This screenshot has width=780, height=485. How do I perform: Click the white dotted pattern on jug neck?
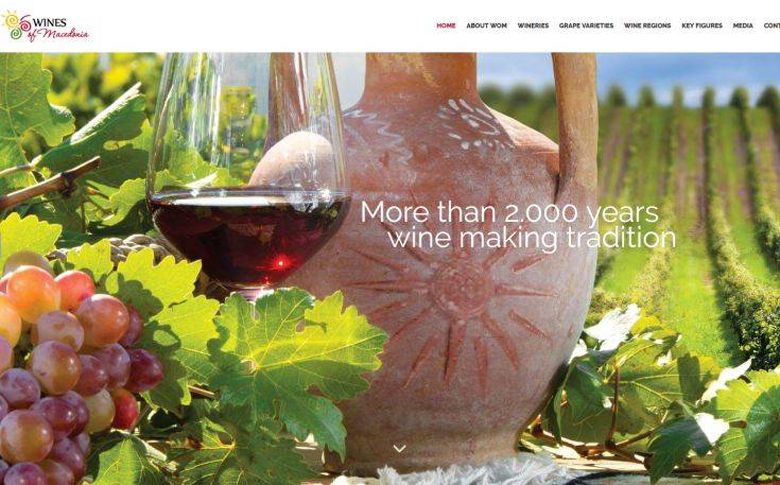(x=473, y=124)
